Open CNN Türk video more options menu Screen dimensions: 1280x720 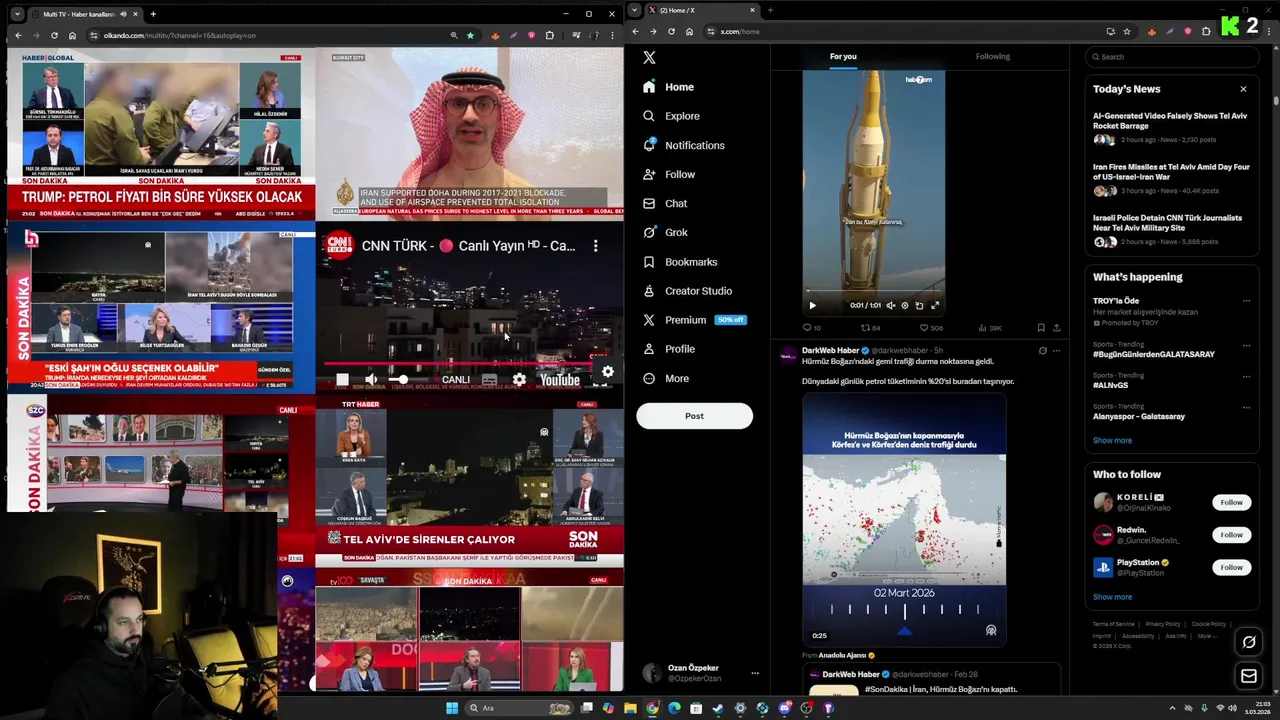click(x=595, y=246)
